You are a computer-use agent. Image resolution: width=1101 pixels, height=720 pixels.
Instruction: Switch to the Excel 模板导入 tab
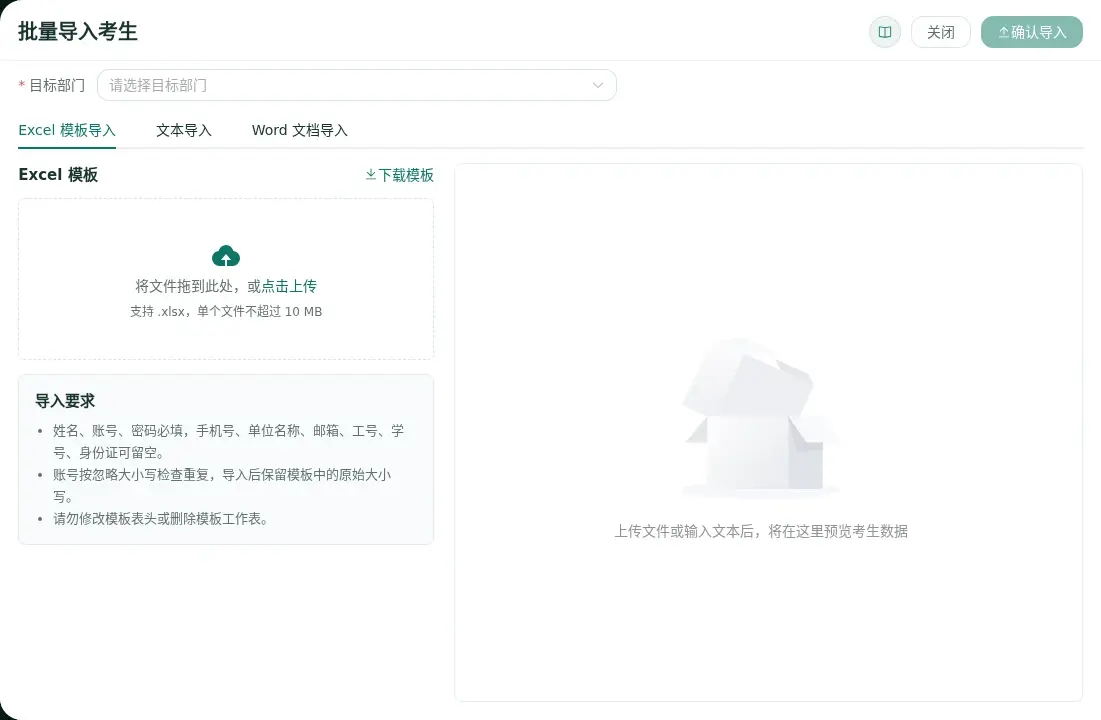(67, 131)
